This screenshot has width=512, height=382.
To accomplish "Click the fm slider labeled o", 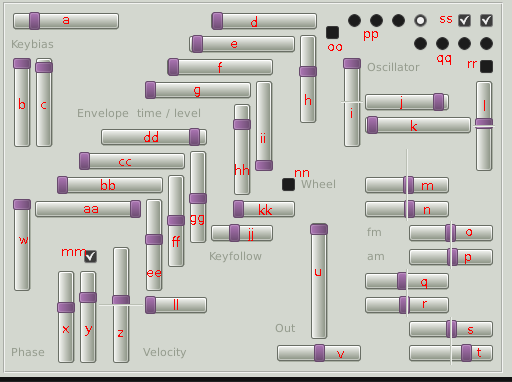I will [451, 233].
